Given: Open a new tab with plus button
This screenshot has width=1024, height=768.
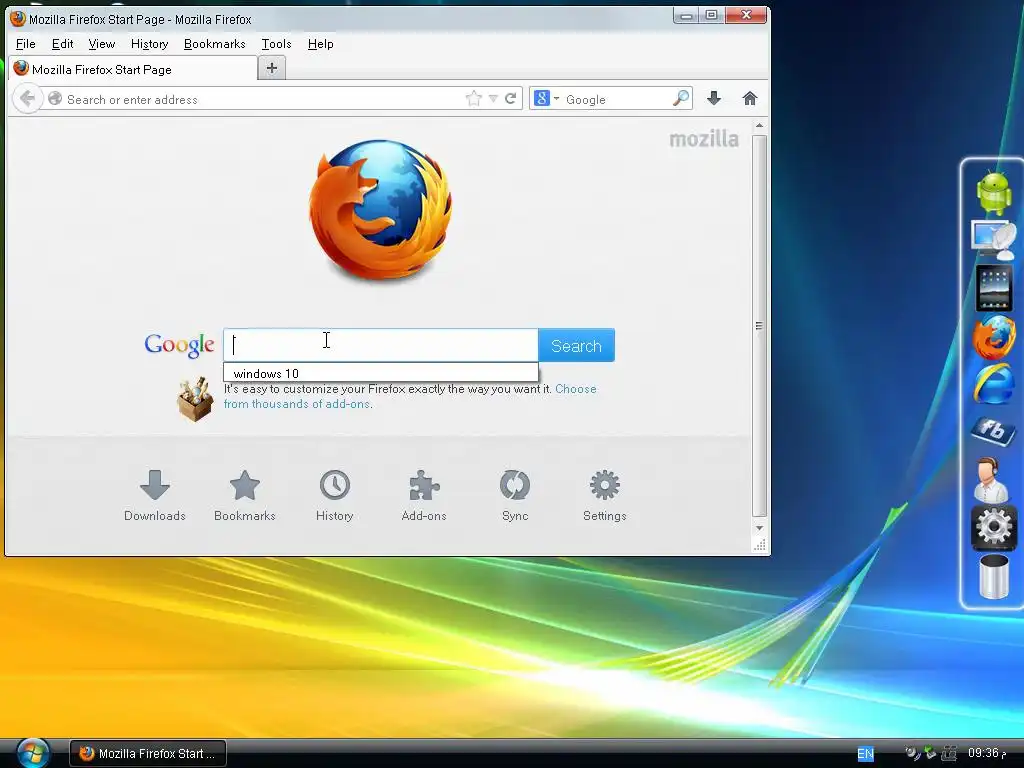Looking at the screenshot, I should pos(272,68).
